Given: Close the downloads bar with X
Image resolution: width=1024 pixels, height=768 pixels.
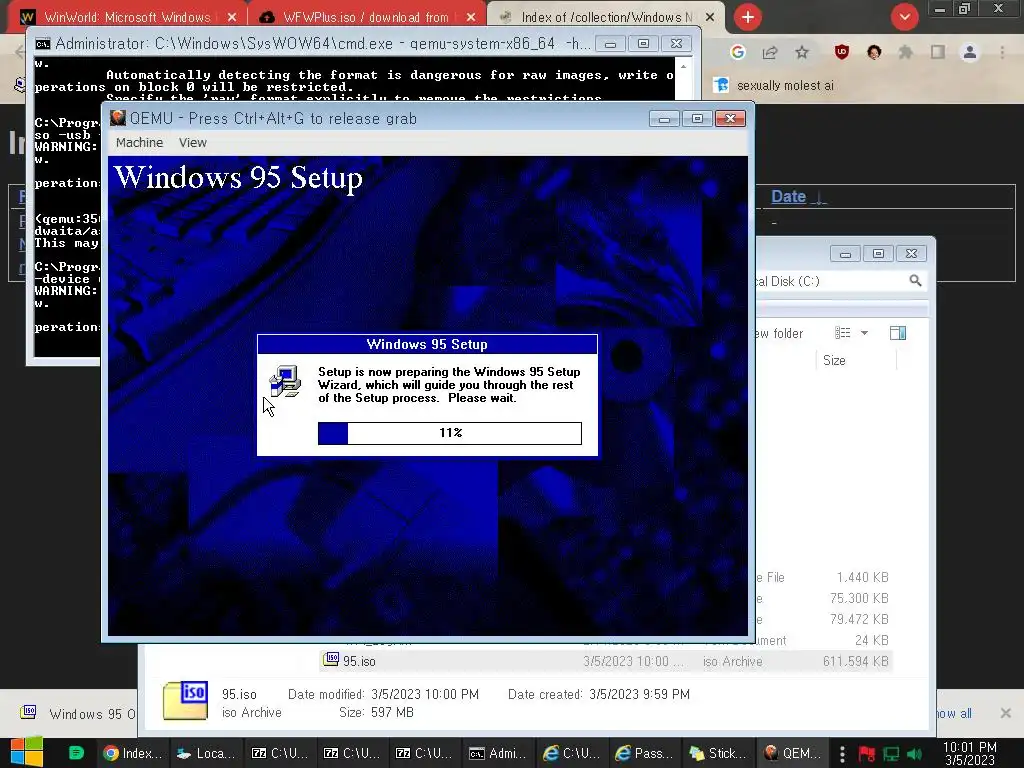Looking at the screenshot, I should (1006, 712).
